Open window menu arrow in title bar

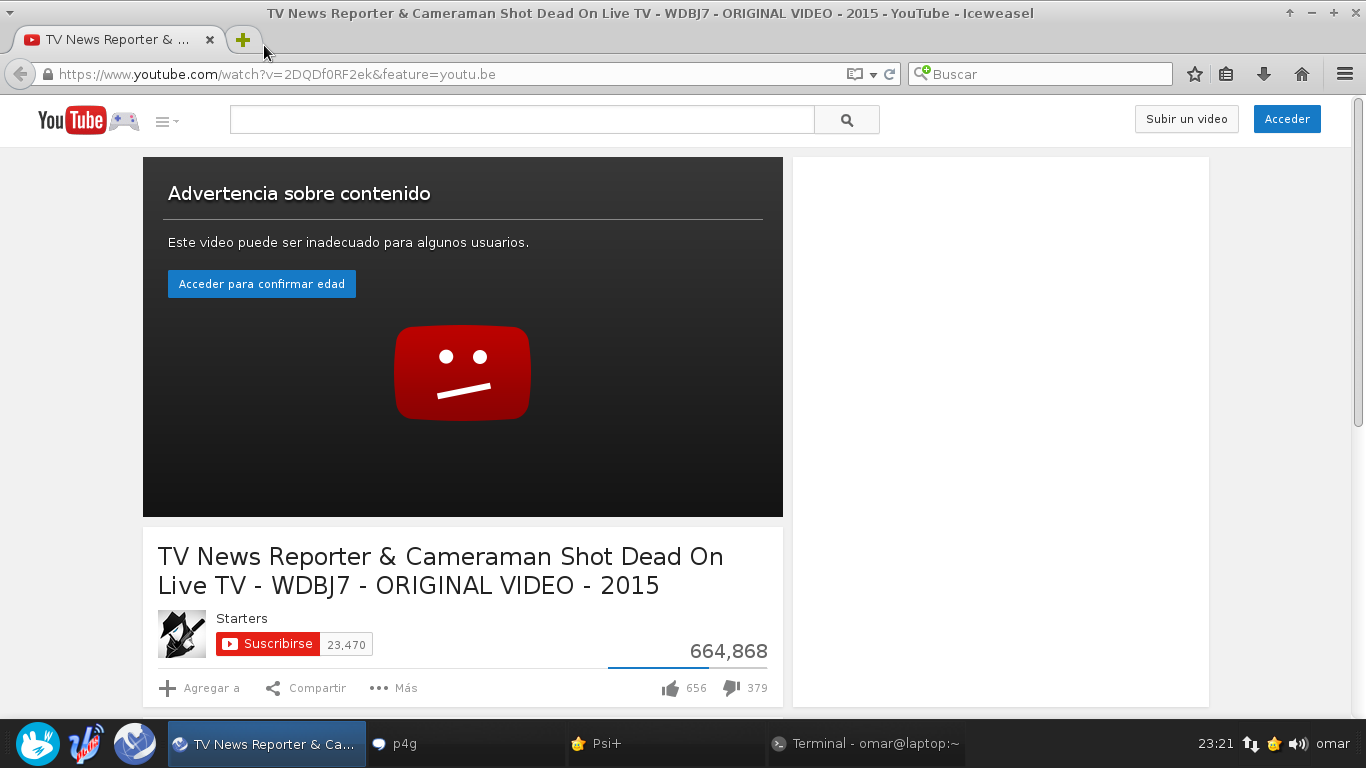(10, 13)
